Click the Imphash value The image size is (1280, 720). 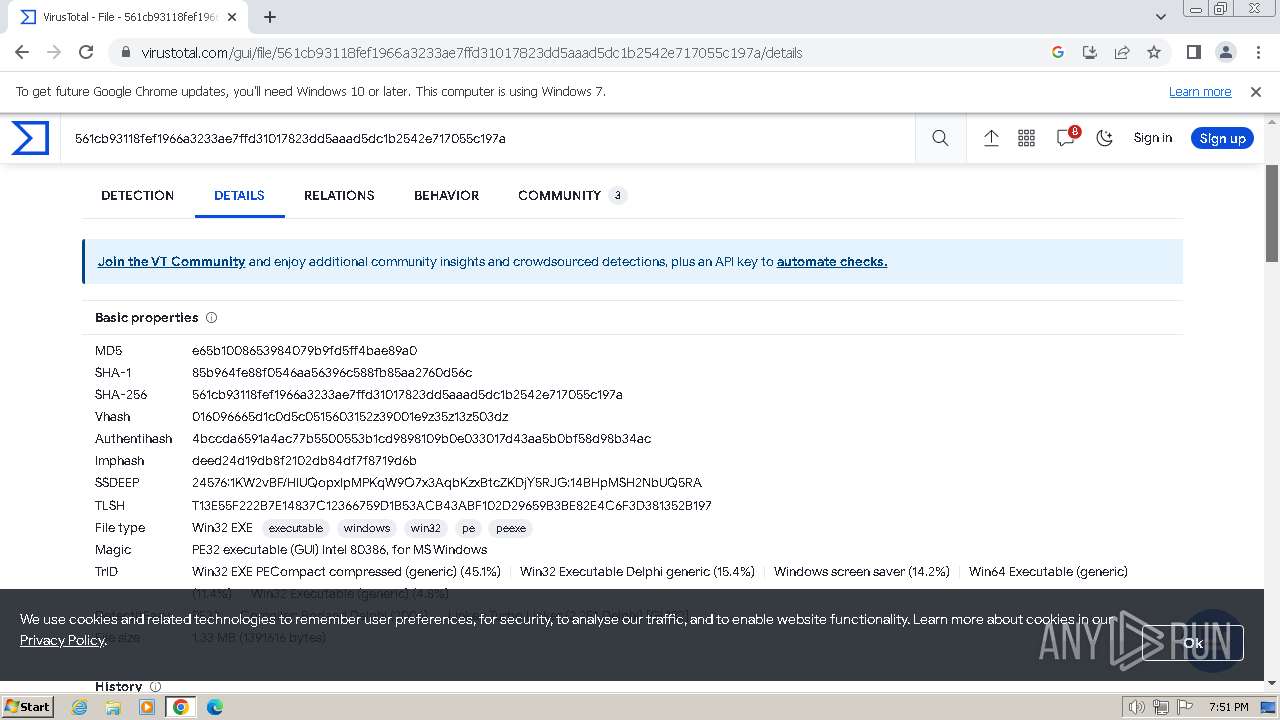pos(304,461)
